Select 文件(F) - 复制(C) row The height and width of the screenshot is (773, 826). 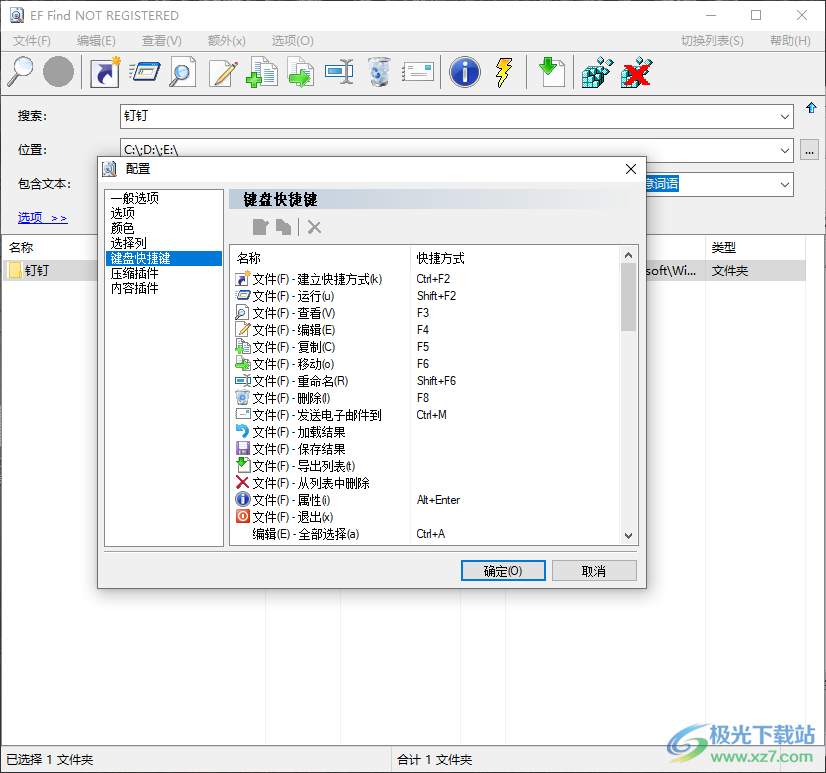pyautogui.click(x=426, y=347)
